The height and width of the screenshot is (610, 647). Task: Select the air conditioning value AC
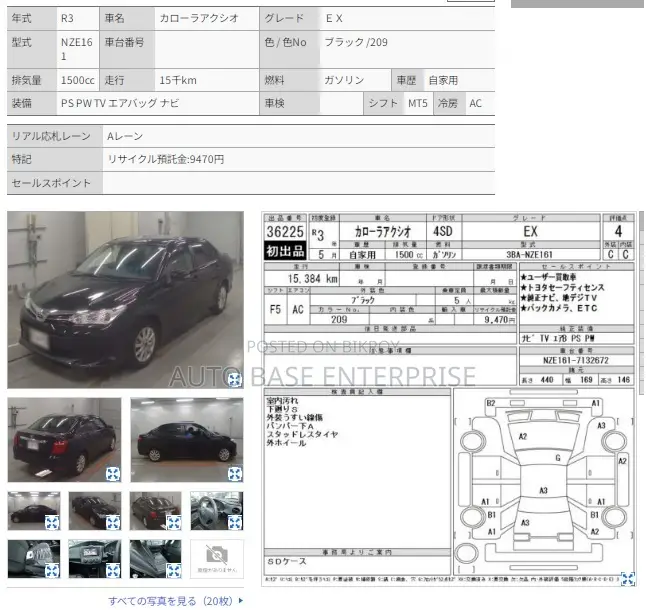click(475, 103)
